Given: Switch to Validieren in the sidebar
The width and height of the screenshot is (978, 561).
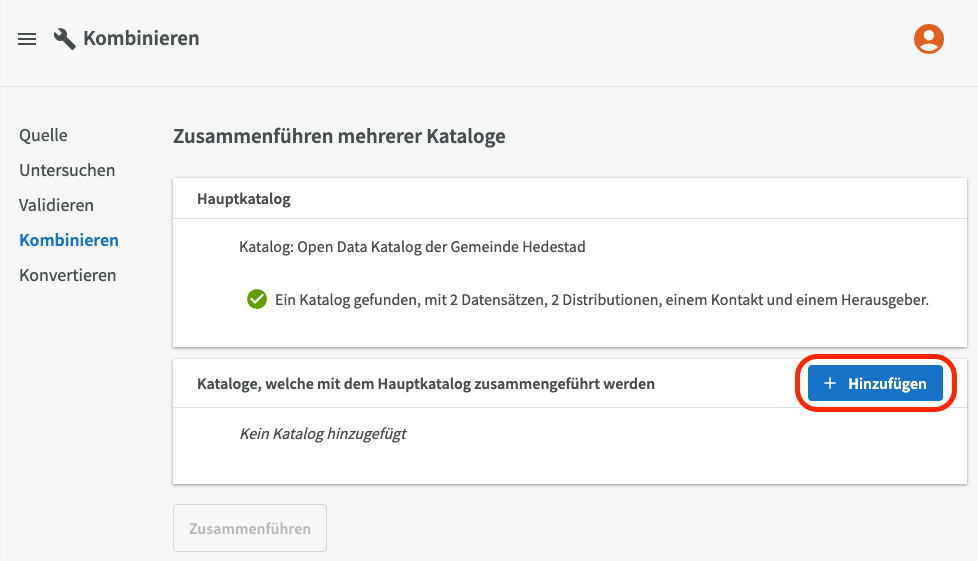Looking at the screenshot, I should coord(56,205).
